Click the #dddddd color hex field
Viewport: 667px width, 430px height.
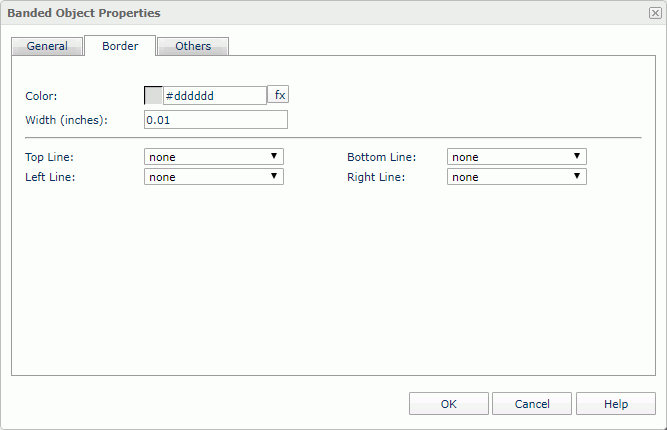coord(214,96)
